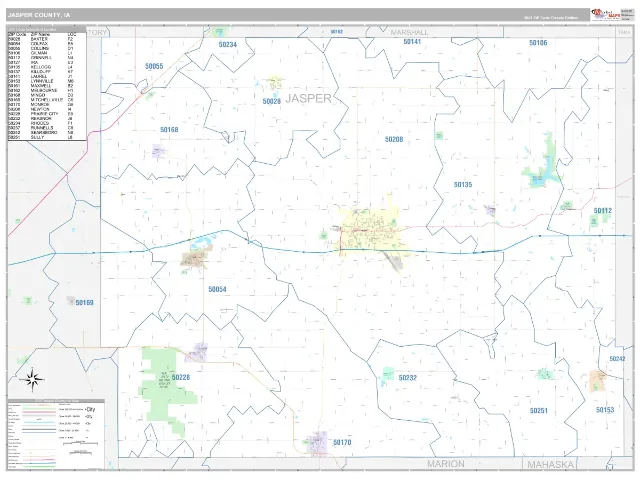The height and width of the screenshot is (480, 640).
Task: Click the MARSHALL county label
Action: pyautogui.click(x=409, y=32)
